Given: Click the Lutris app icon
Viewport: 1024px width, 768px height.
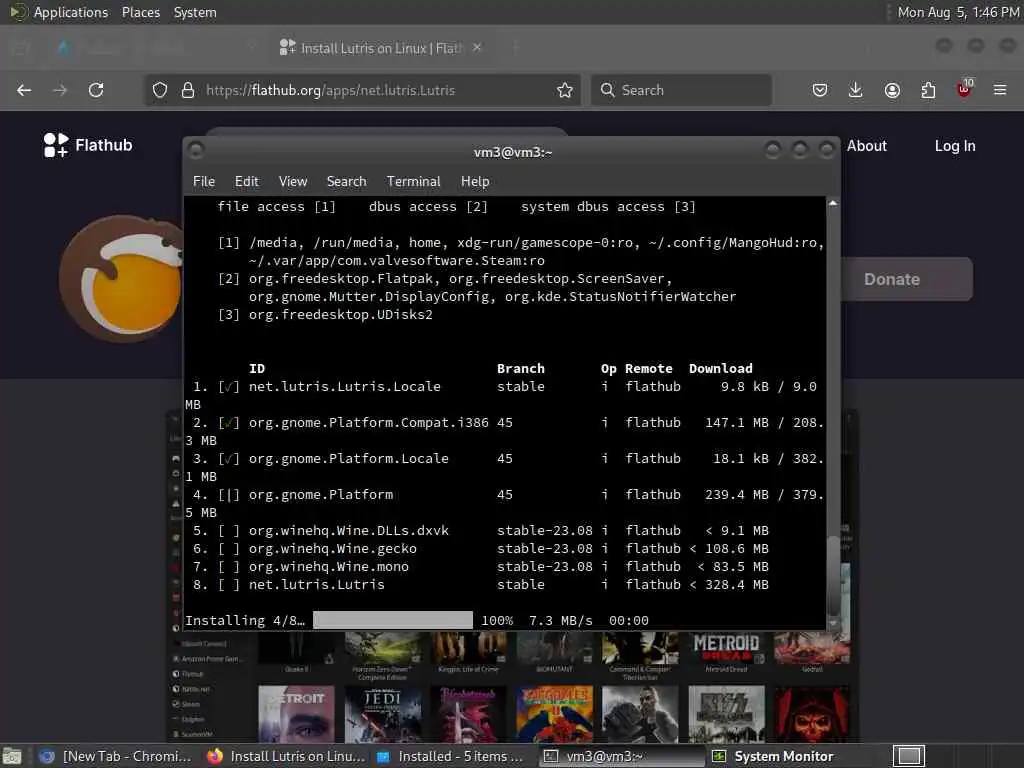Looking at the screenshot, I should [121, 279].
